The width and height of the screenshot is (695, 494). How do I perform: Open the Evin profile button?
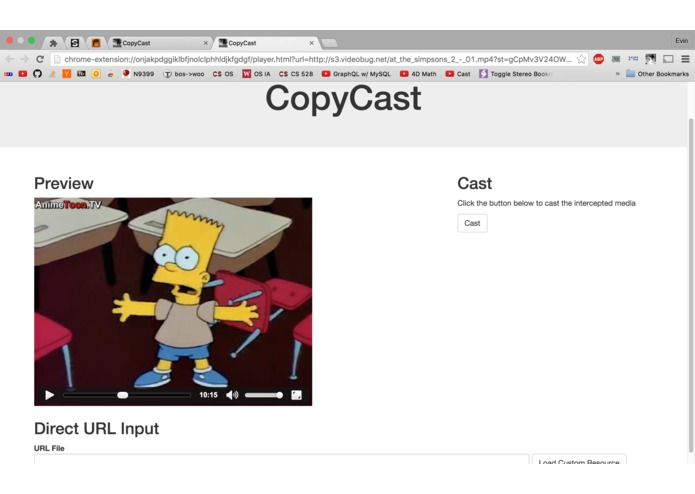pyautogui.click(x=682, y=40)
